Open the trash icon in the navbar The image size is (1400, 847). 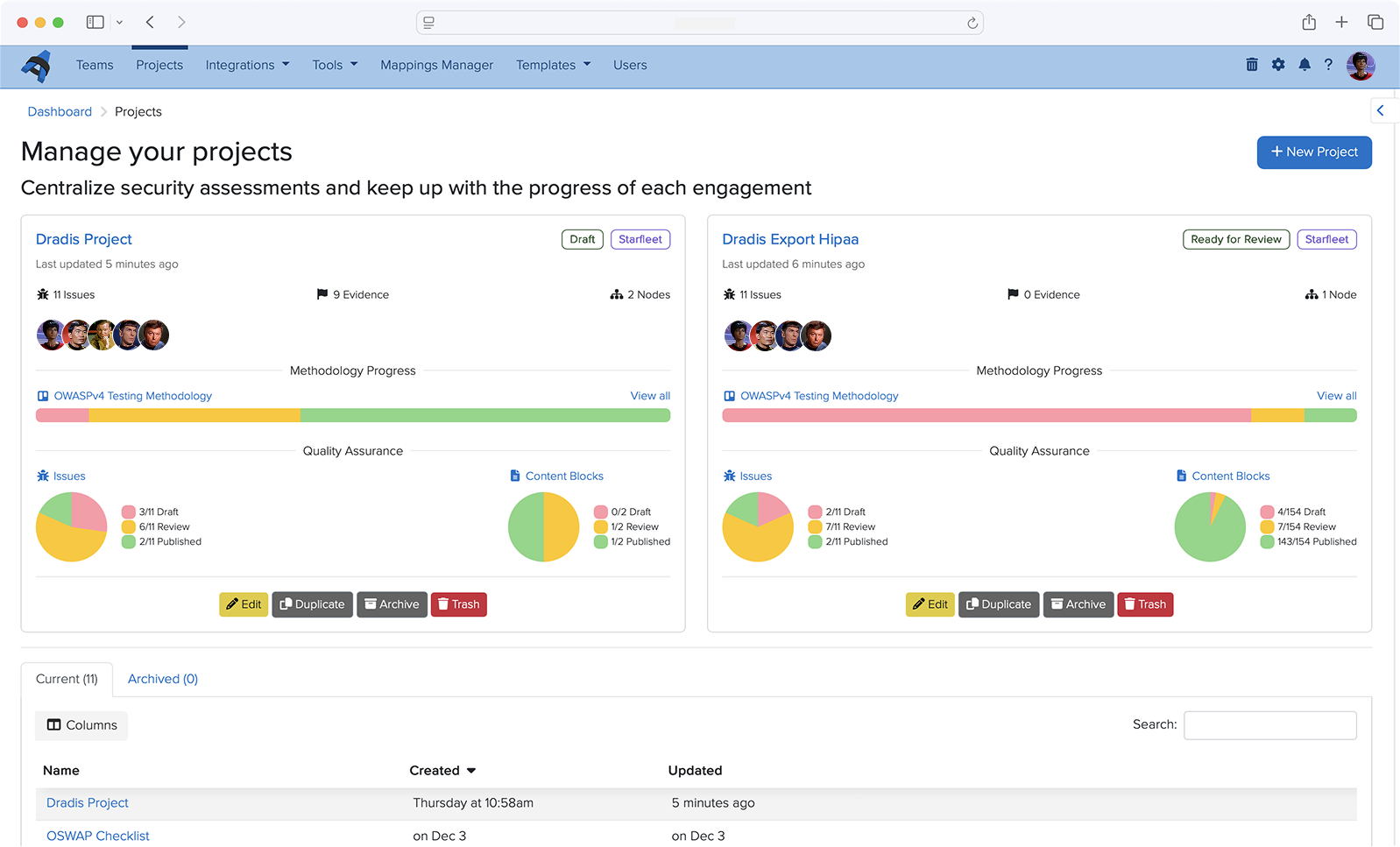coord(1252,65)
